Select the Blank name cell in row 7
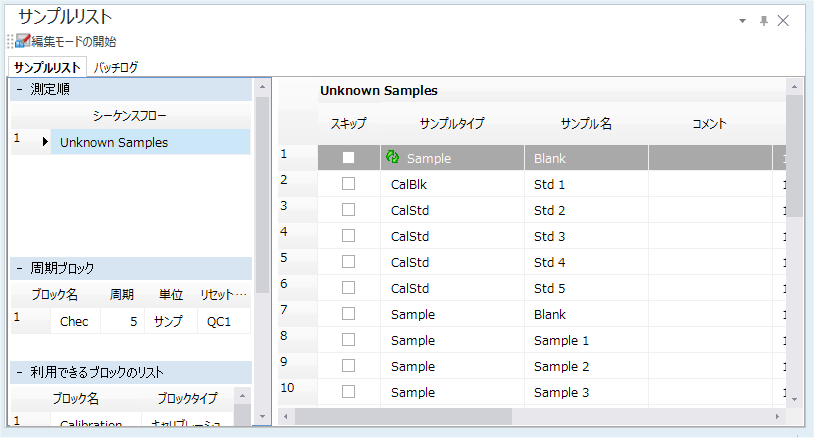Viewport: 814px width, 438px height. click(x=586, y=314)
